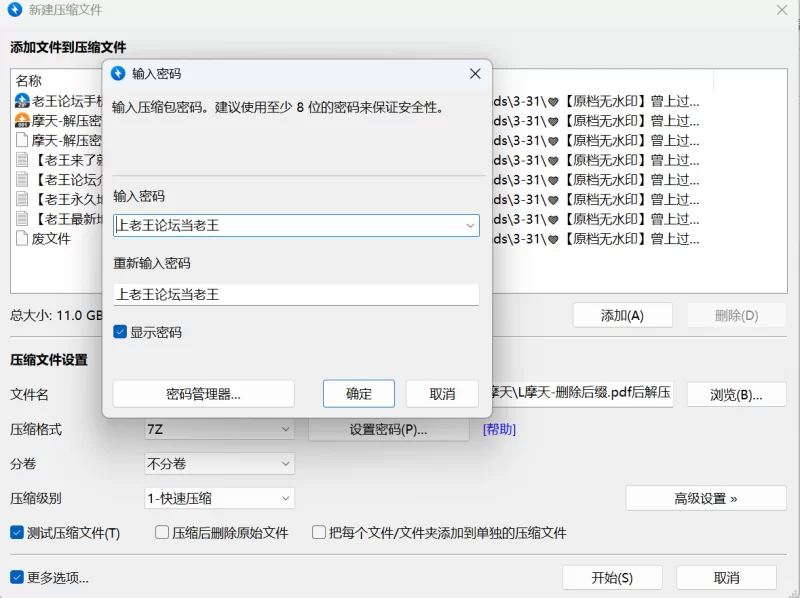Toggle 测试压缩文件(T) checkbox
This screenshot has height=598, width=800.
click(x=17, y=533)
